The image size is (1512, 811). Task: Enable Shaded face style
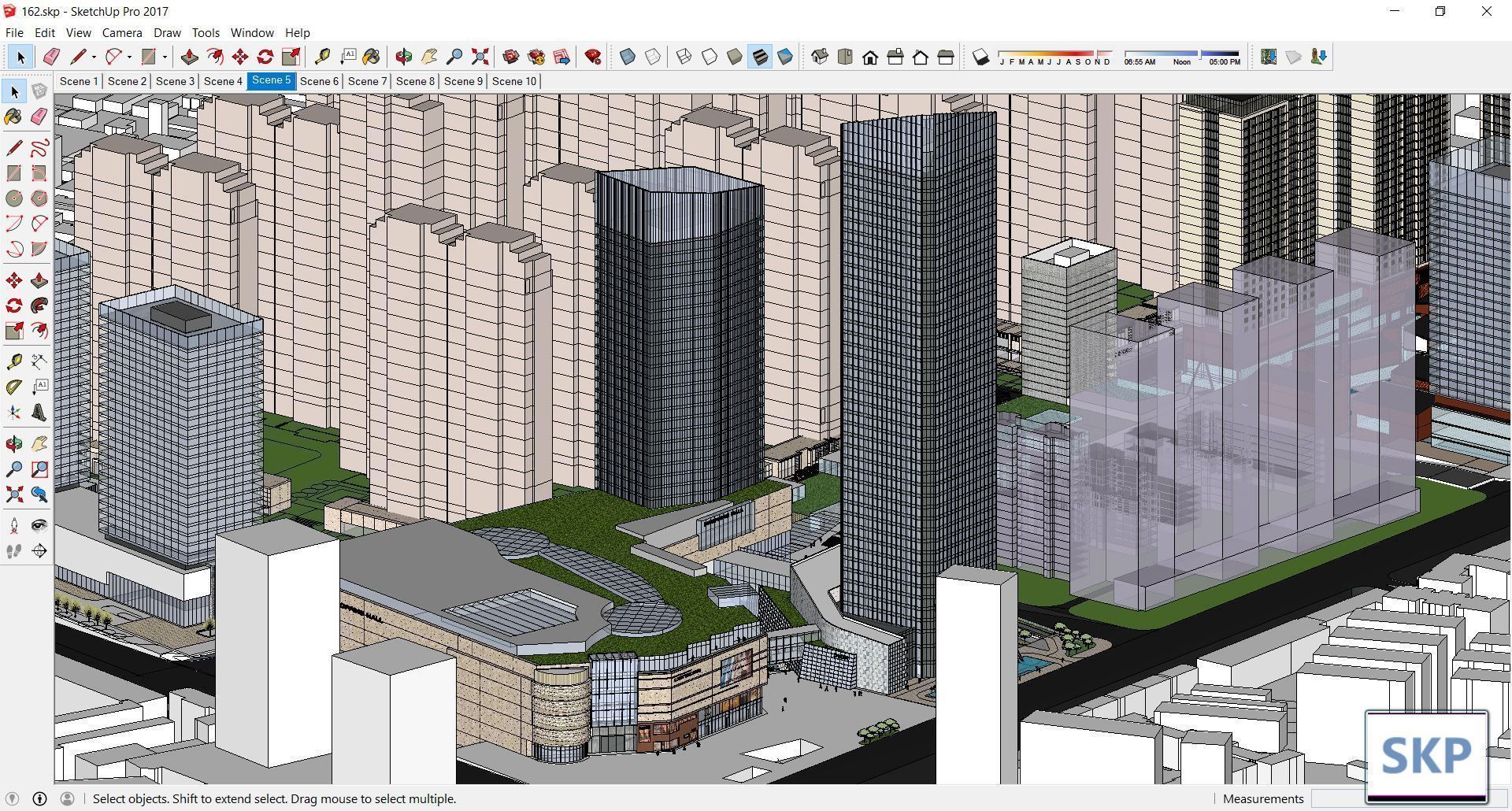[735, 57]
